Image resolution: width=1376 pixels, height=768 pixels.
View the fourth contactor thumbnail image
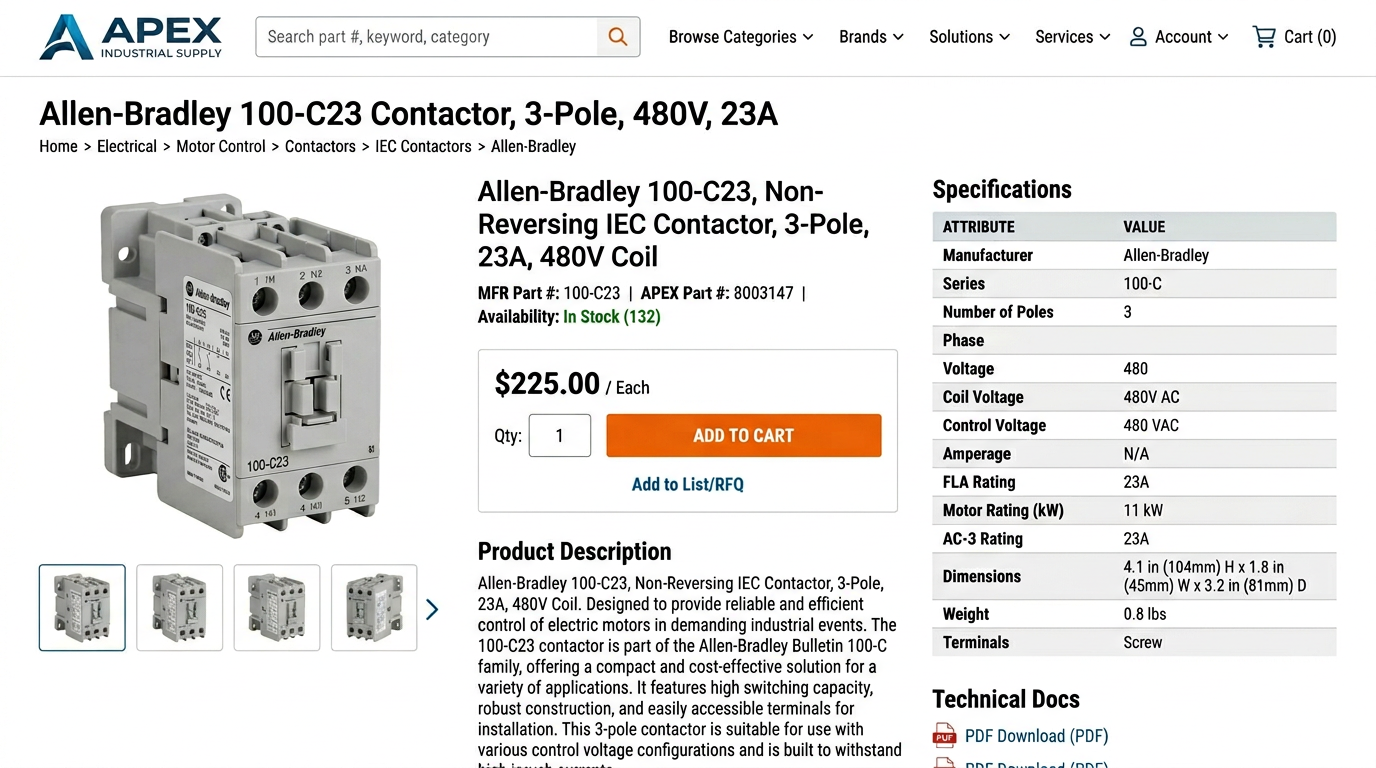374,608
